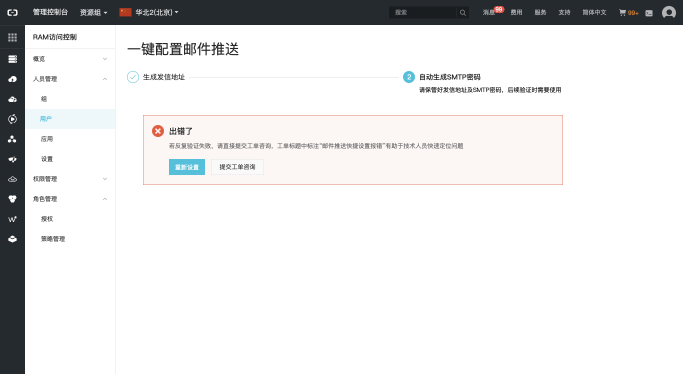
Task: Click the console home logo icon
Action: pyautogui.click(x=12, y=12)
